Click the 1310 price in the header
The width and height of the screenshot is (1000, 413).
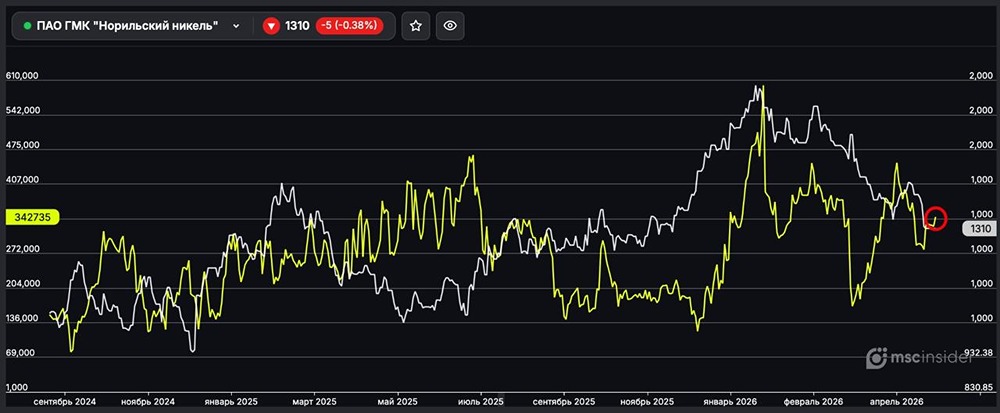tap(297, 25)
